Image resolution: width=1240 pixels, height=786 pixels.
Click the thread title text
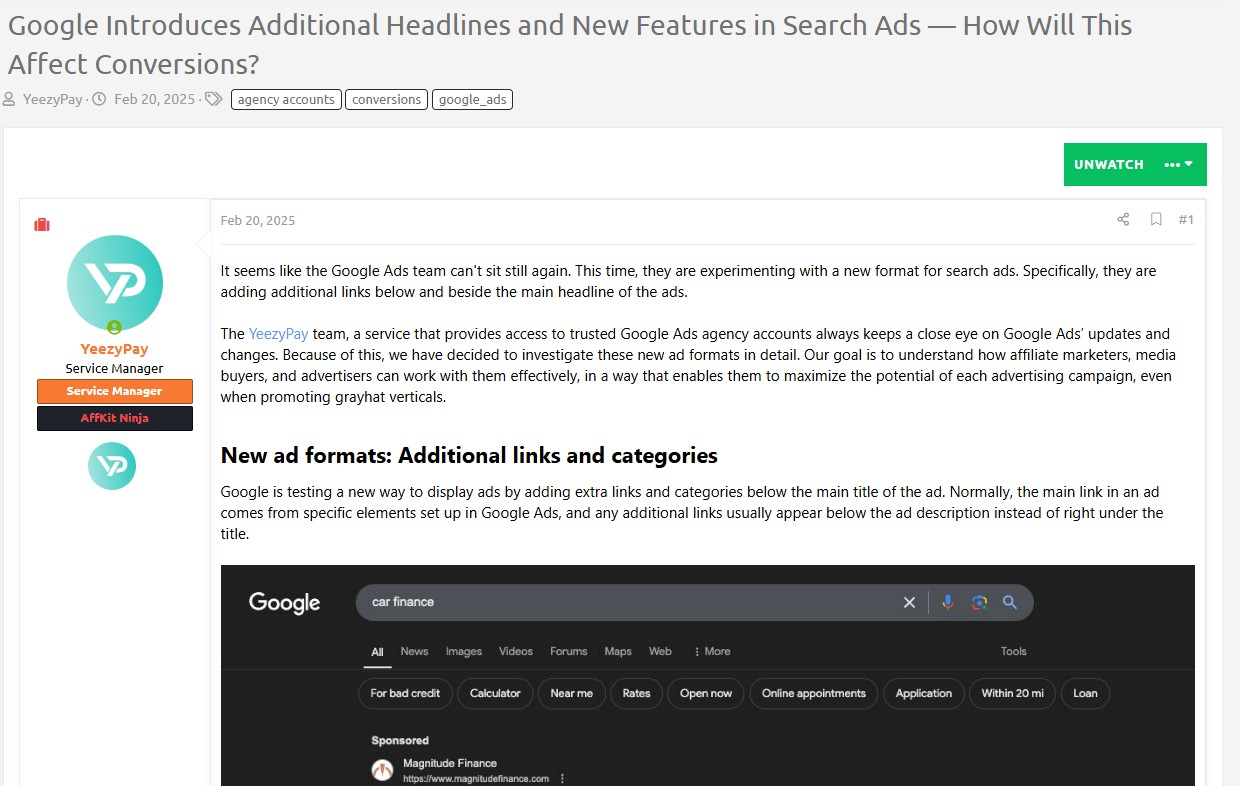coord(570,44)
